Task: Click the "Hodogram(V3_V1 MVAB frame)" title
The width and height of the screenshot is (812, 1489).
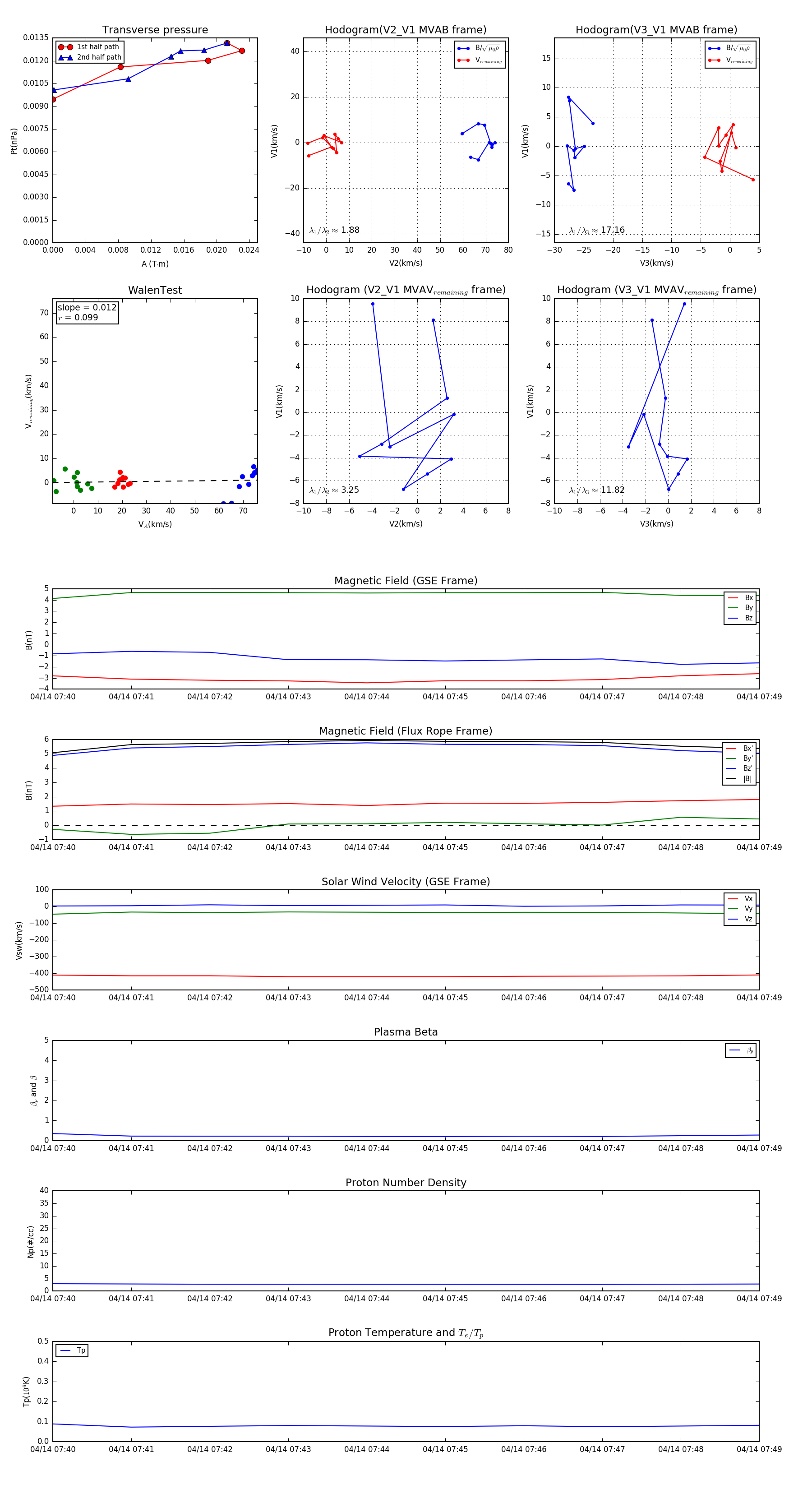Action: [656, 30]
